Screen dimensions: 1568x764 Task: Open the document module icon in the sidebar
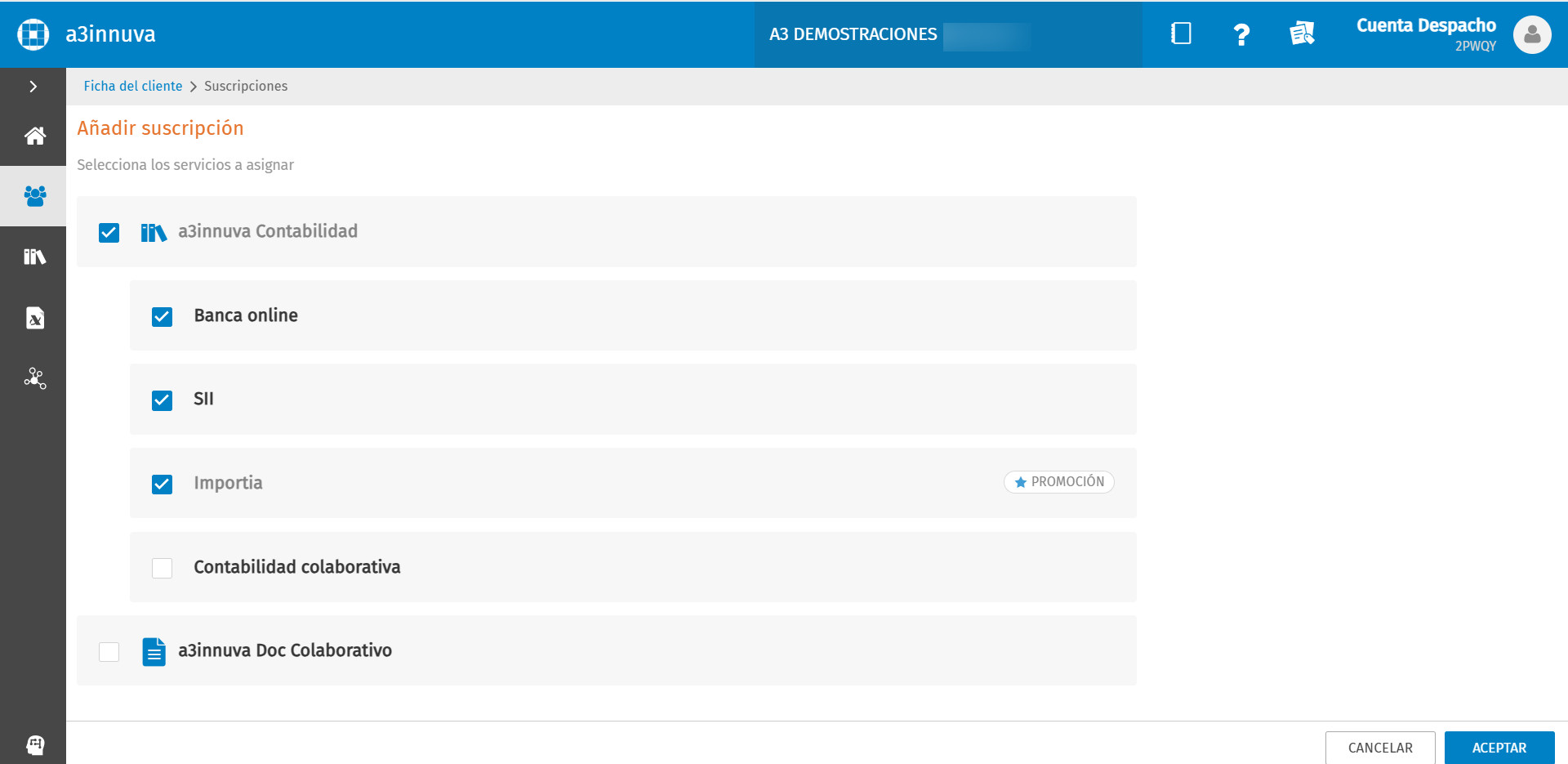[x=34, y=318]
